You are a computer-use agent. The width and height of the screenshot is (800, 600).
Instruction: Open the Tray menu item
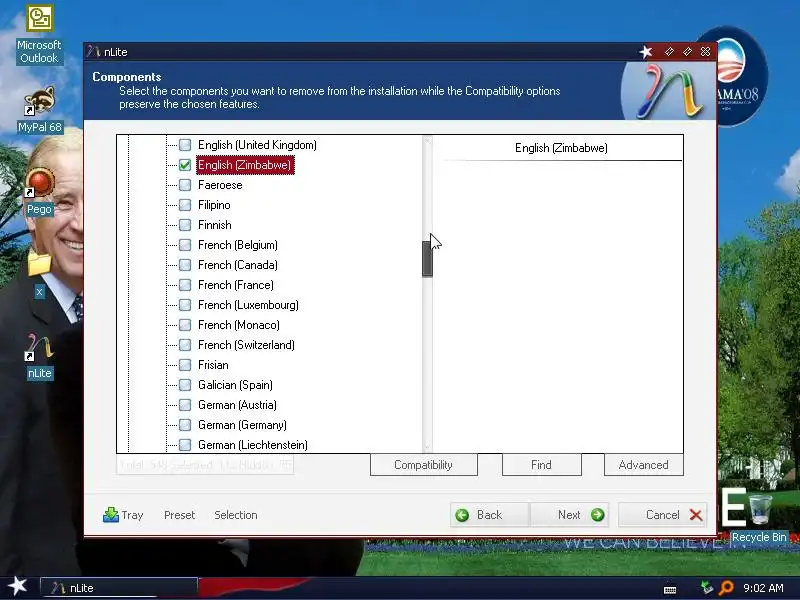pyautogui.click(x=123, y=515)
